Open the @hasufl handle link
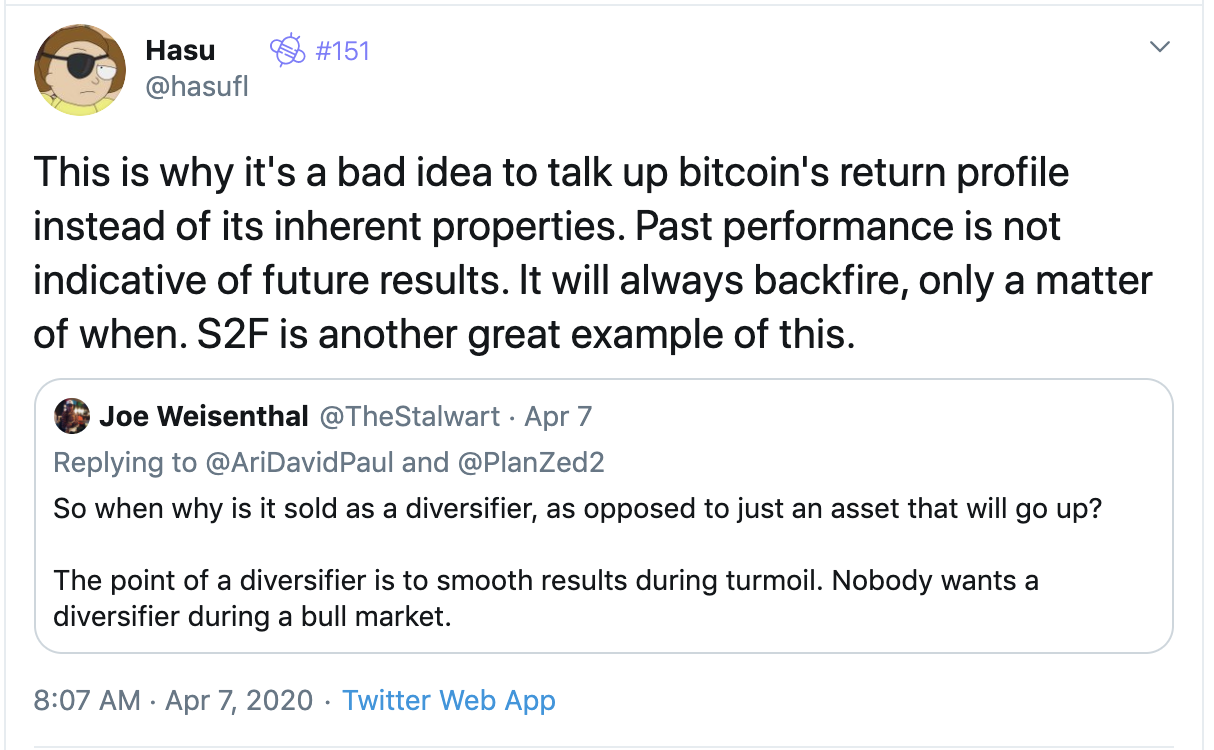The width and height of the screenshot is (1214, 750). tap(197, 87)
